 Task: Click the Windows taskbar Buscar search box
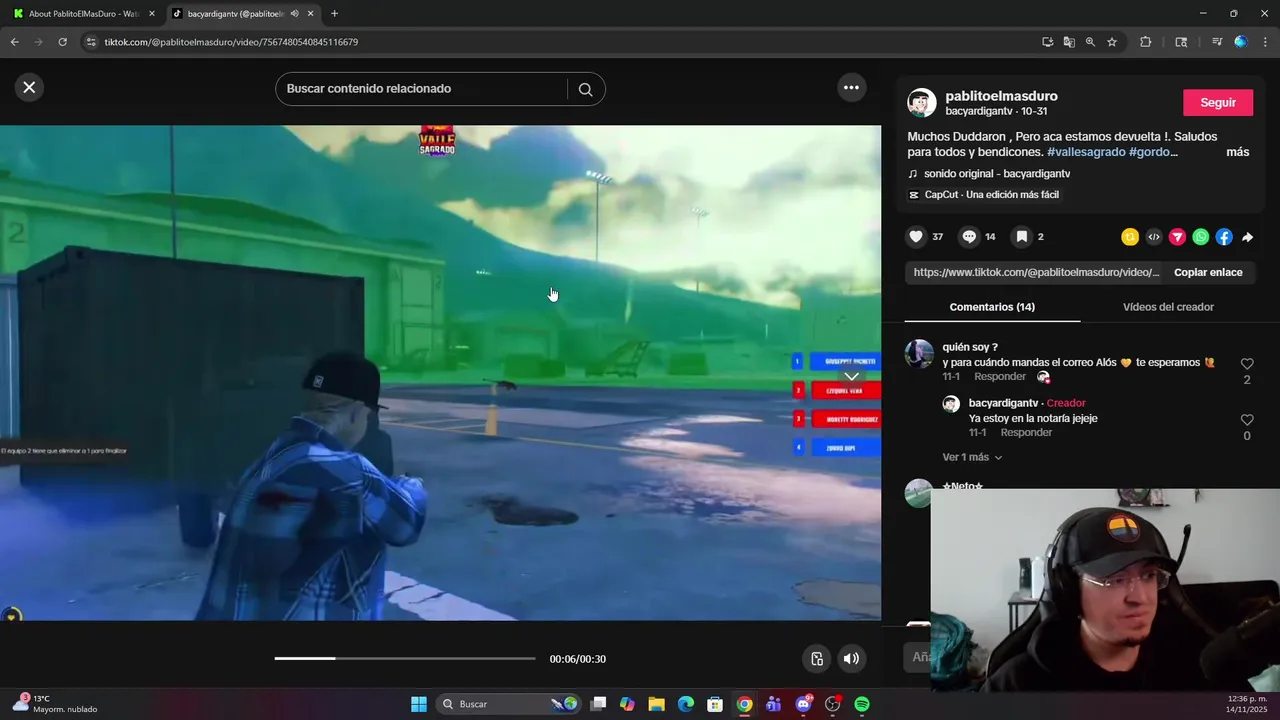[510, 704]
